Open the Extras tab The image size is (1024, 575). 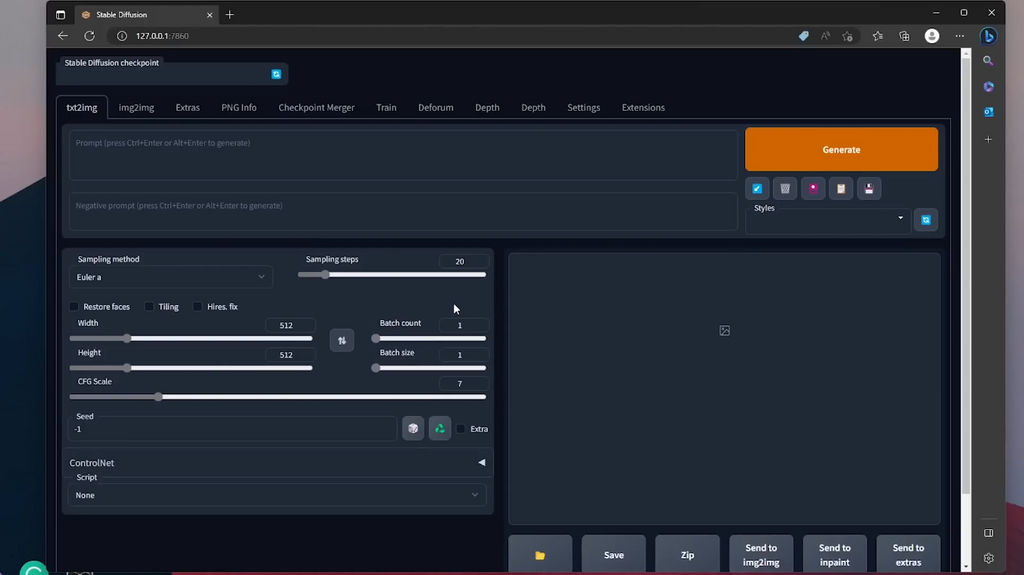click(x=187, y=108)
